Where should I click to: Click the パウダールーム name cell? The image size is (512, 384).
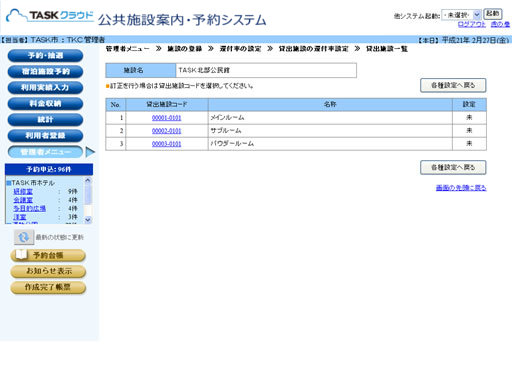pyautogui.click(x=330, y=144)
